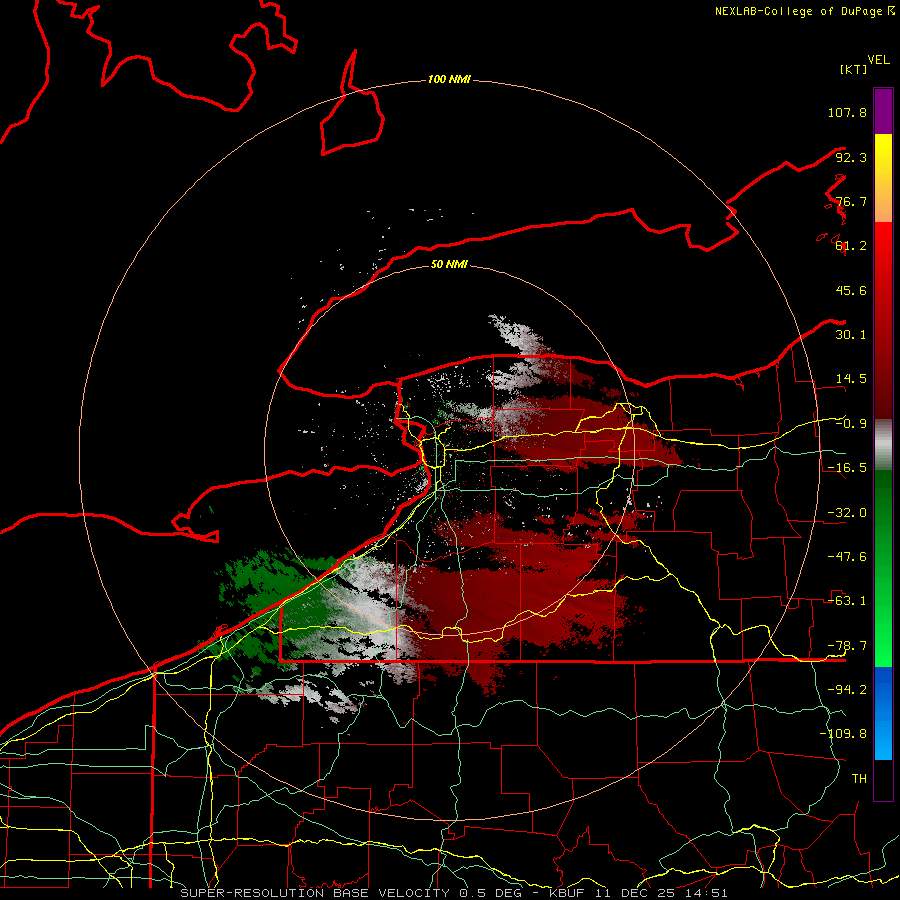Select the bright green segment of the color bar

pyautogui.click(x=883, y=568)
